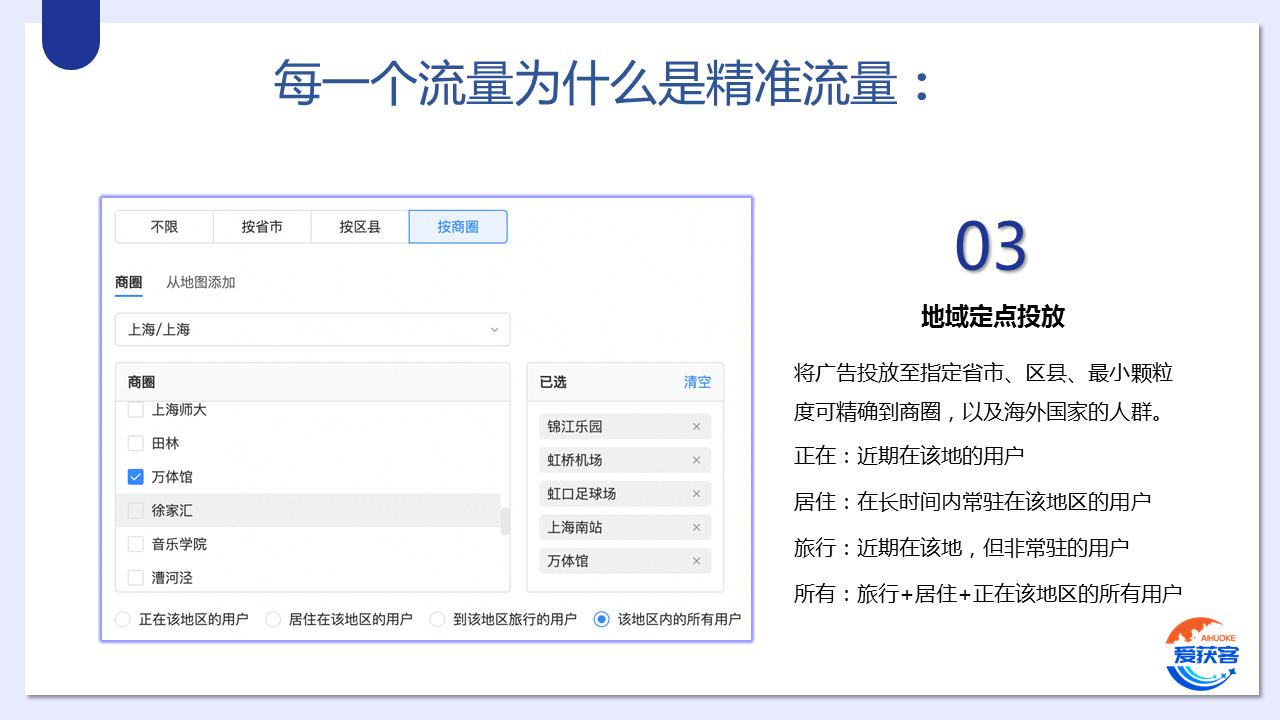Remove 上海南站 with its X icon
Viewport: 1280px width, 720px height.
[697, 527]
